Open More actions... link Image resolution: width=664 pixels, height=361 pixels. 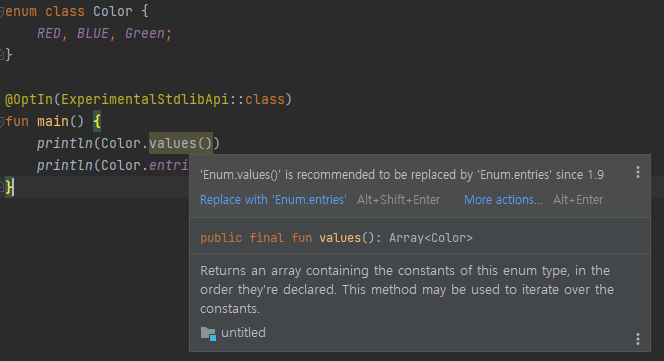click(x=503, y=200)
